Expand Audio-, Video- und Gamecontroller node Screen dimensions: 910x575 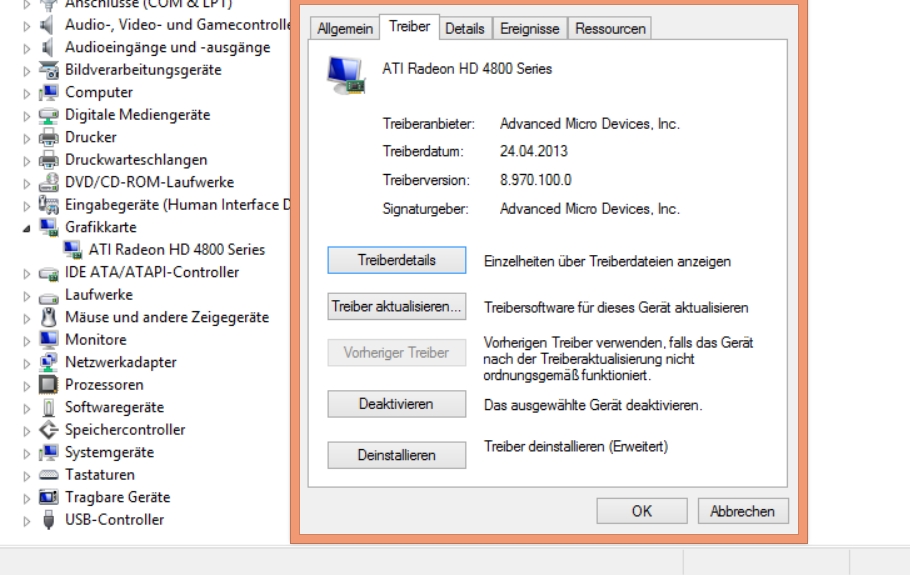tap(26, 26)
